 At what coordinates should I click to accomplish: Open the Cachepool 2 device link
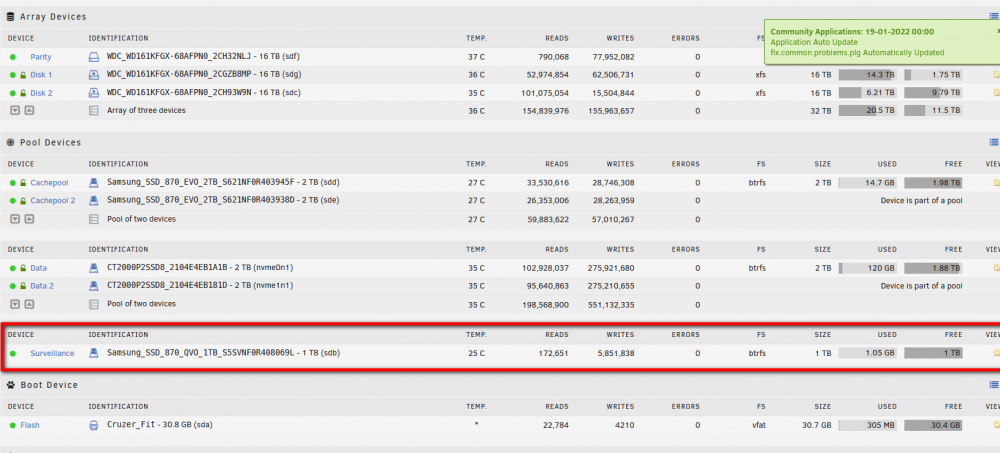pyautogui.click(x=52, y=200)
